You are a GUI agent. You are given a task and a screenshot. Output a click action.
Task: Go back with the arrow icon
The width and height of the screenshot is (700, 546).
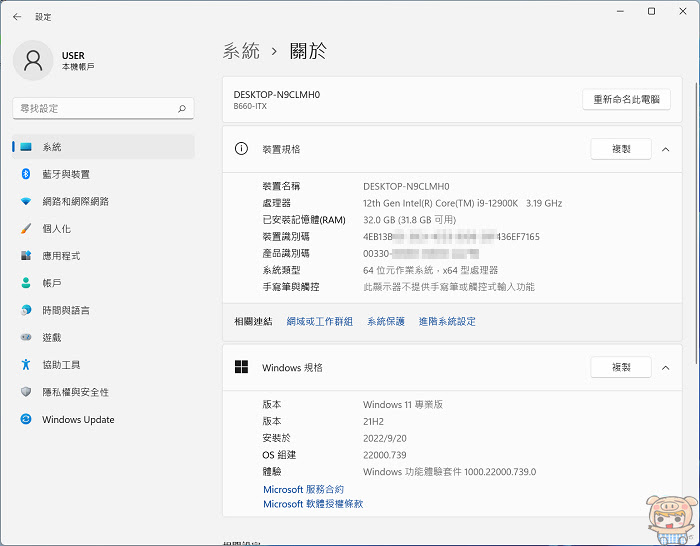pyautogui.click(x=17, y=17)
